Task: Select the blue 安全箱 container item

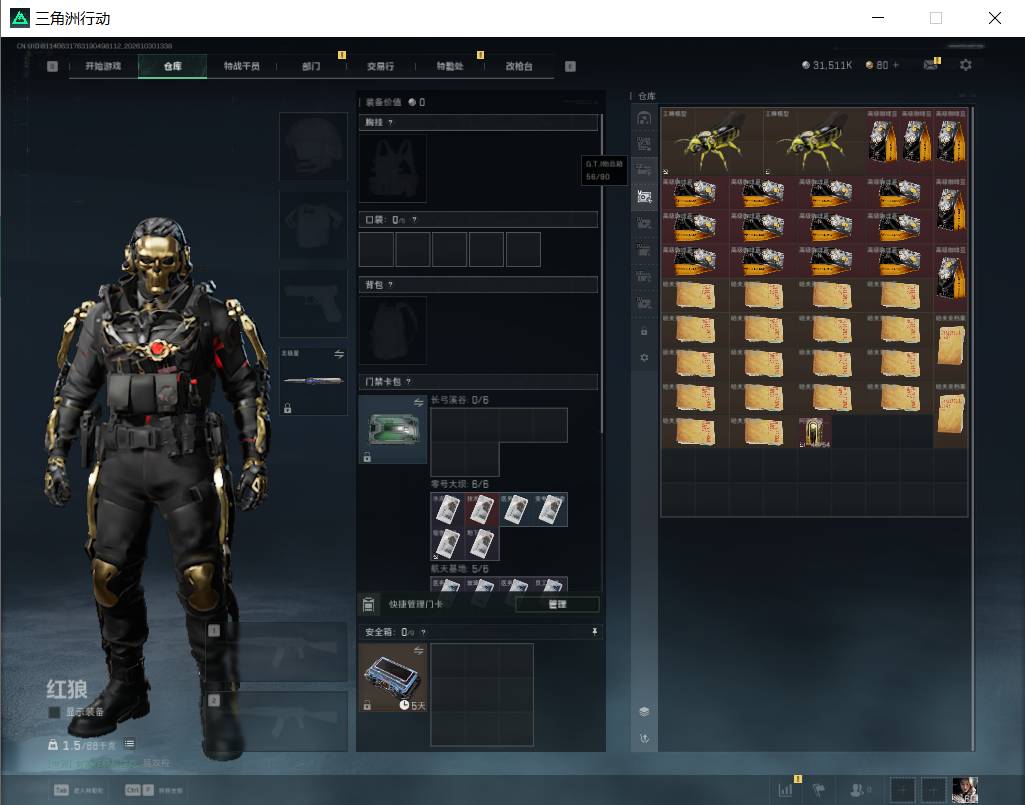Action: tap(393, 677)
